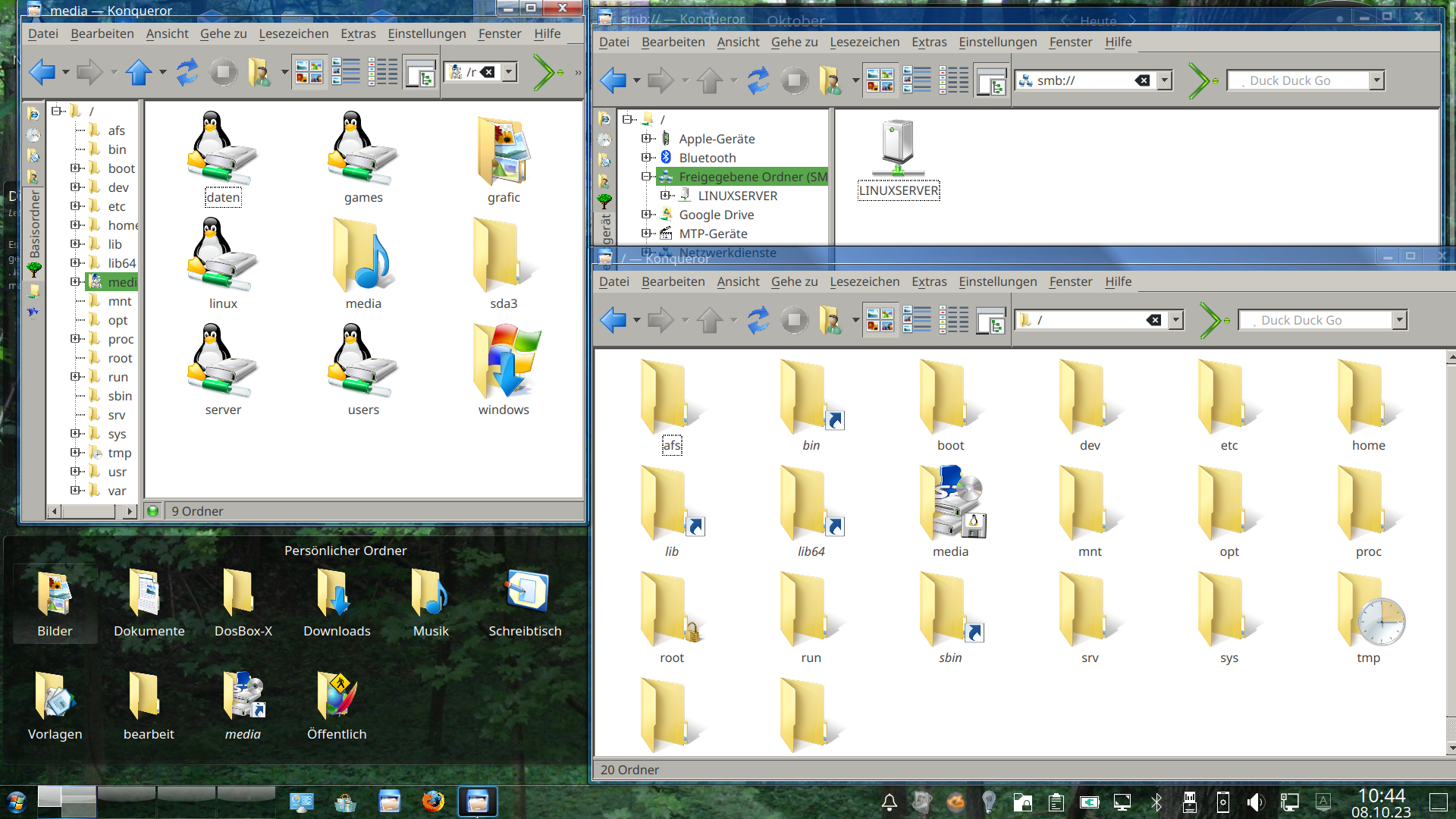Screen dimensions: 1456x819
Task: Open the Datei menu in the root Konqueror window
Action: (613, 281)
